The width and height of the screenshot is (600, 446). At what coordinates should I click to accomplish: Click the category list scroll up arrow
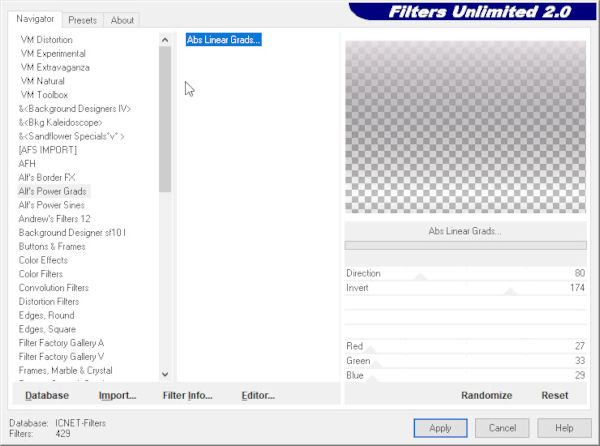[165, 40]
